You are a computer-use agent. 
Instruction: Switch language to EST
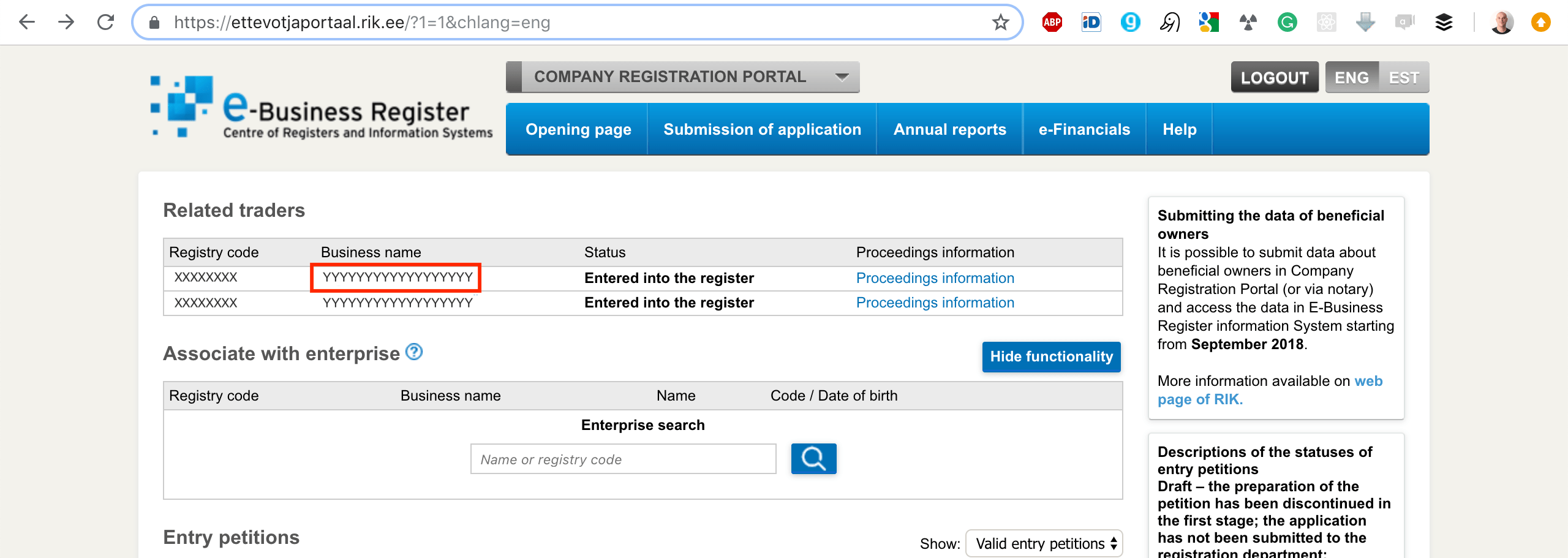click(x=1403, y=78)
